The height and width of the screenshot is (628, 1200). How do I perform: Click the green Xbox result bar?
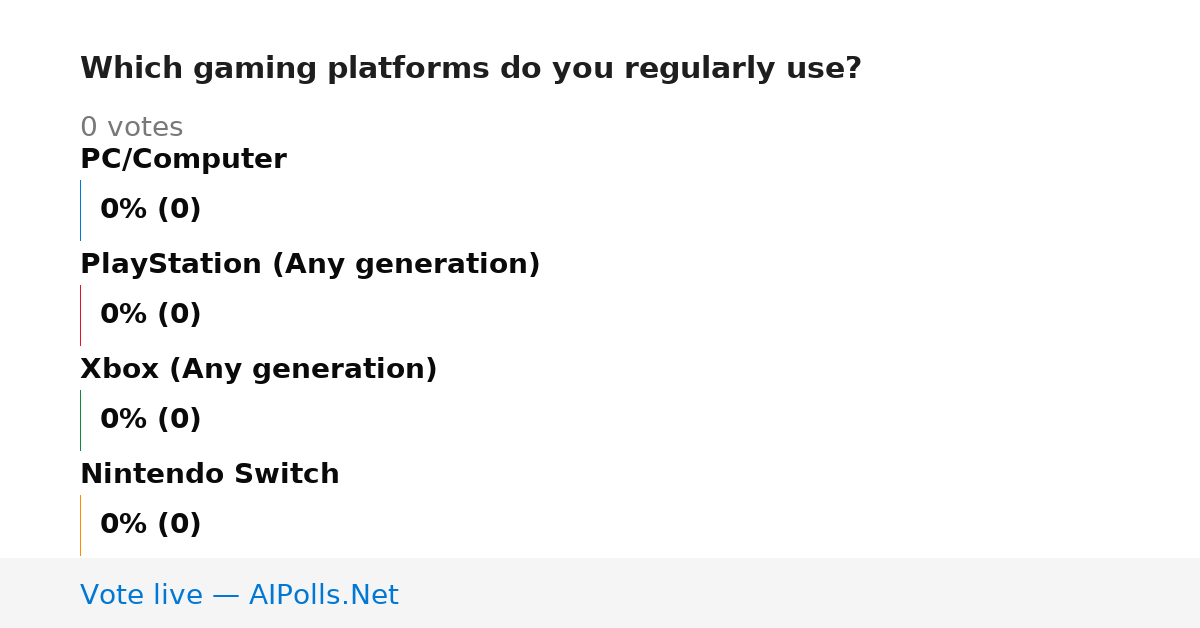(80, 420)
